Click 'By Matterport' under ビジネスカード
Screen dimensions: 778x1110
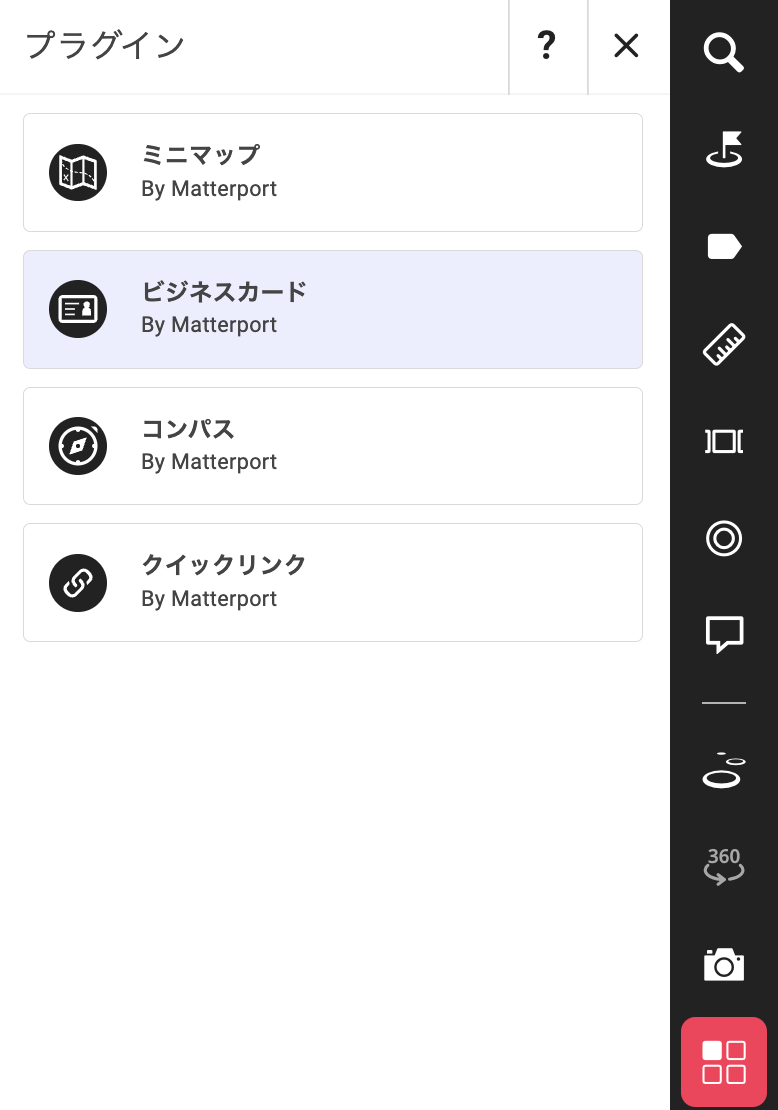[209, 325]
